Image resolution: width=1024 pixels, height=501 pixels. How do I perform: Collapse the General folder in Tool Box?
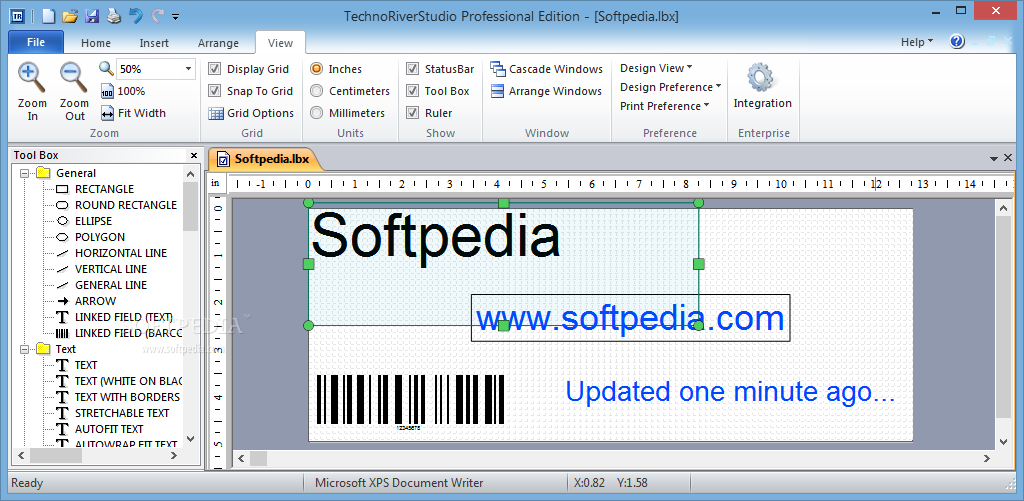[25, 174]
